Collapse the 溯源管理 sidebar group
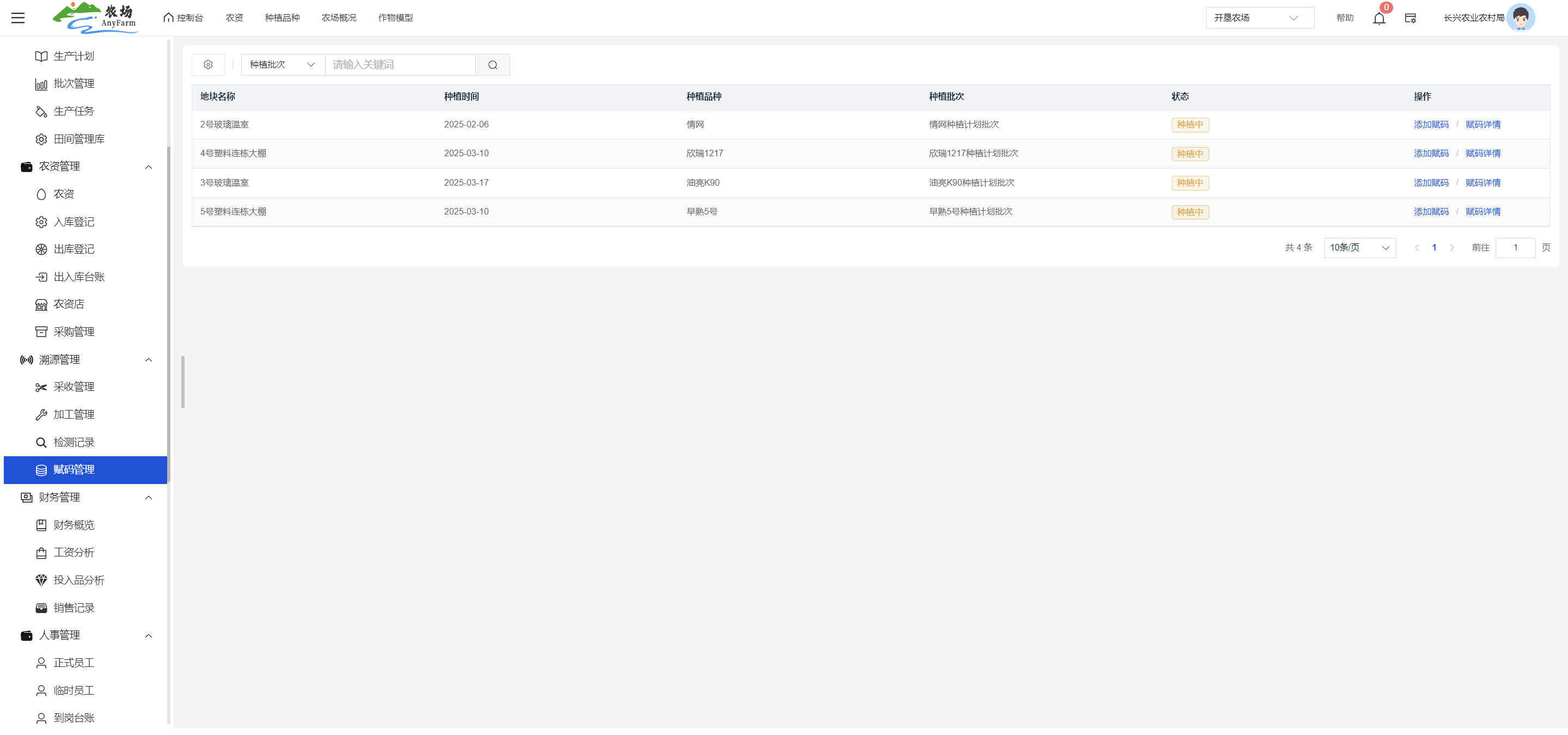Image resolution: width=1568 pixels, height=735 pixels. [x=148, y=359]
